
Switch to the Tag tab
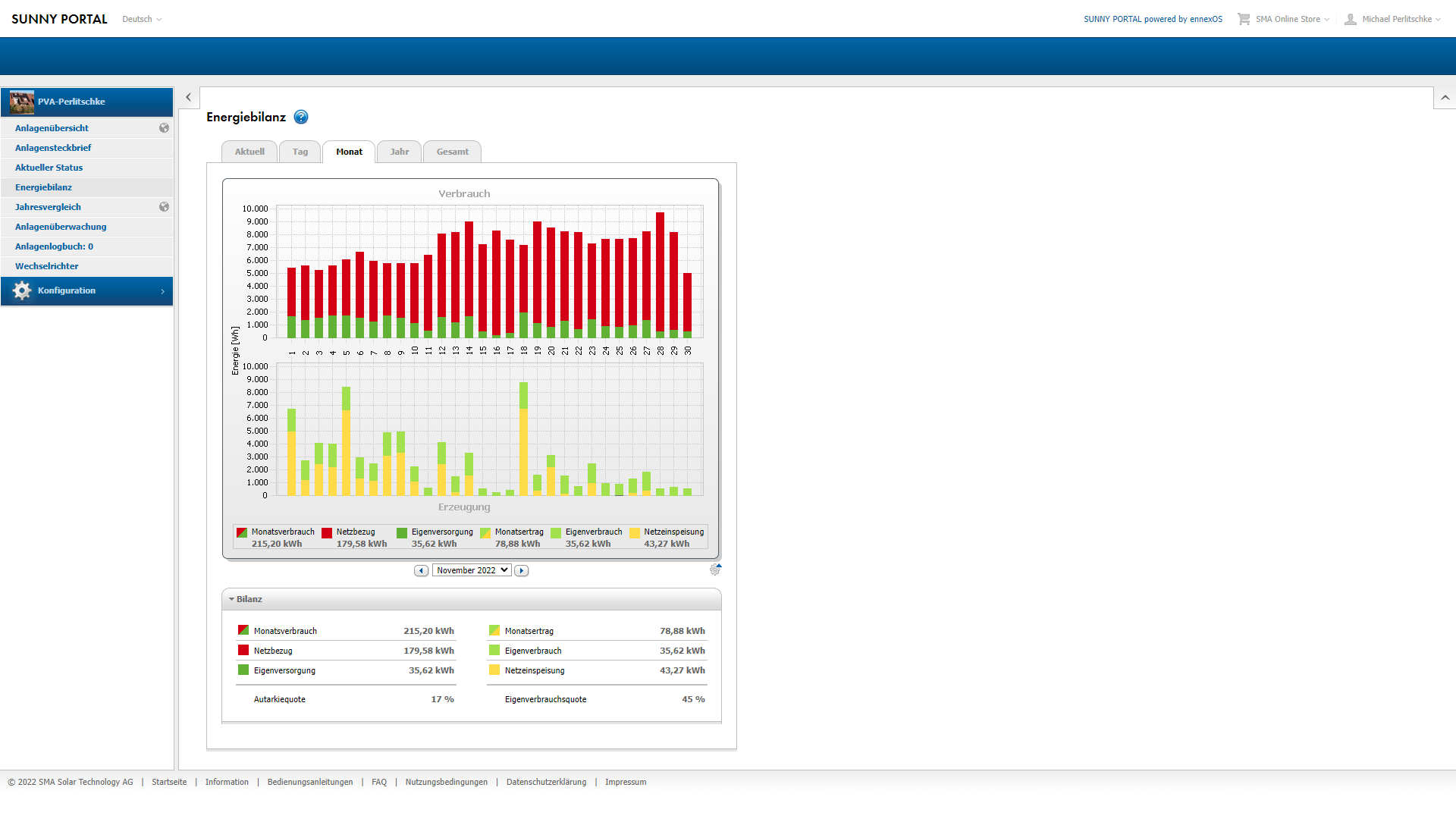pyautogui.click(x=300, y=152)
